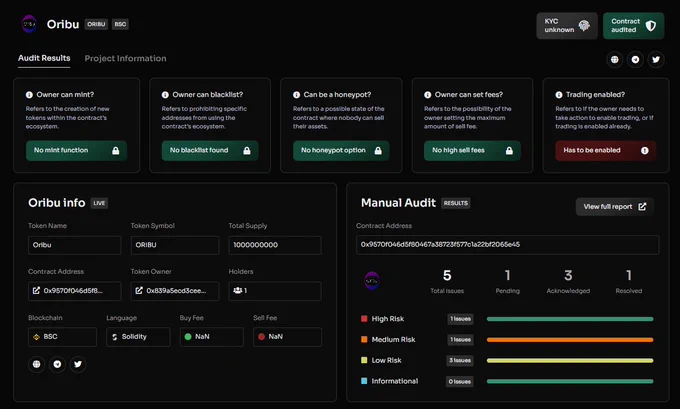Open the website globe icon near the tabs
Screen dimensions: 680x409
615,59
